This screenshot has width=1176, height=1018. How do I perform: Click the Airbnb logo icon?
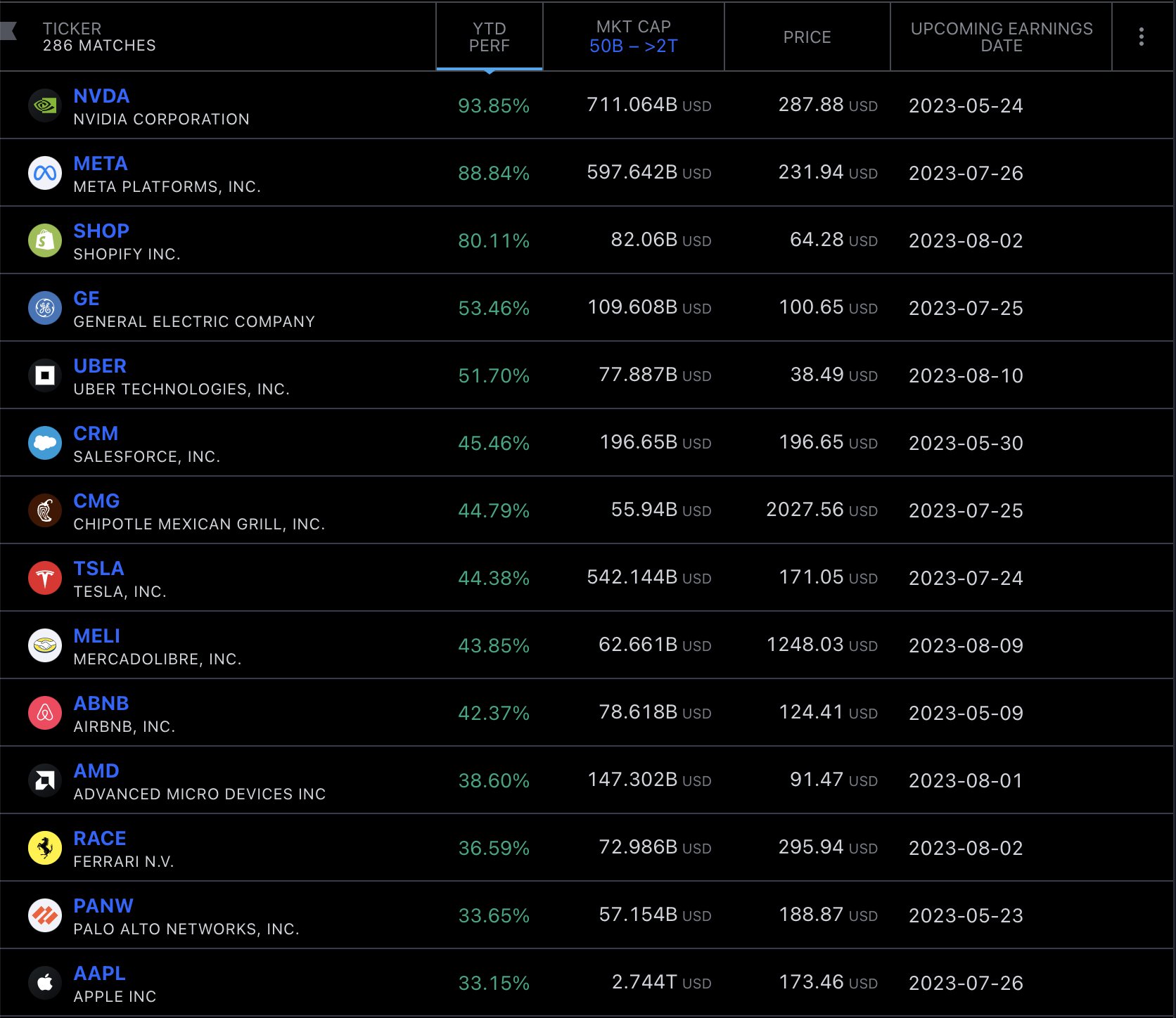tap(45, 713)
